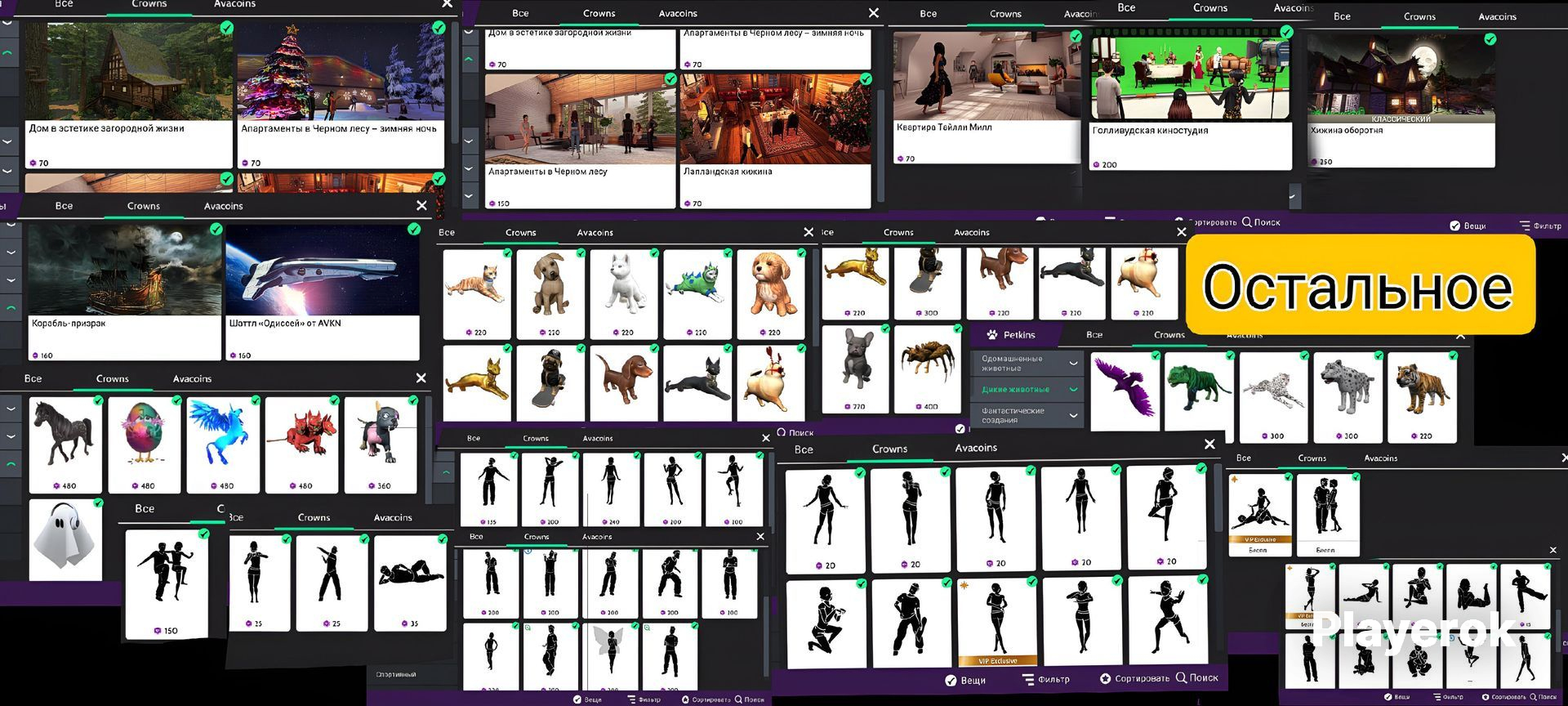Open the Шаттл «Одиссей» от AVKN thumbnail
The width and height of the screenshot is (1568, 706).
pyautogui.click(x=323, y=270)
